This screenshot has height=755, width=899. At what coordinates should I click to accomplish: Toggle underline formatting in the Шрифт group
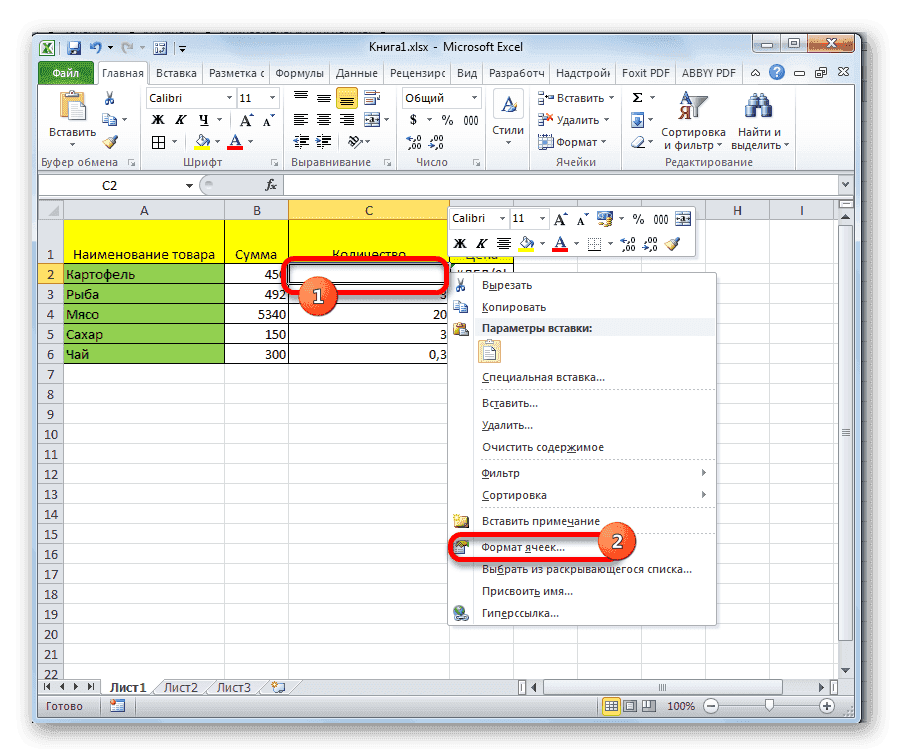tap(205, 119)
